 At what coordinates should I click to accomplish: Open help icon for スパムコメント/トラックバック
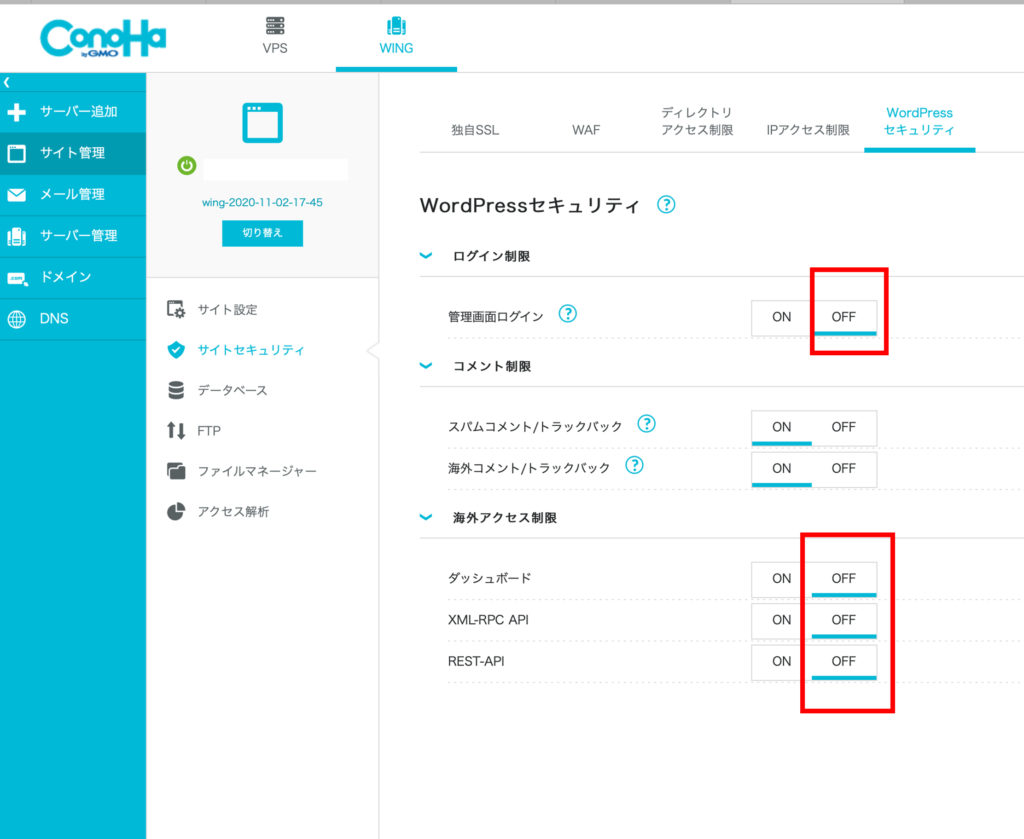(647, 424)
